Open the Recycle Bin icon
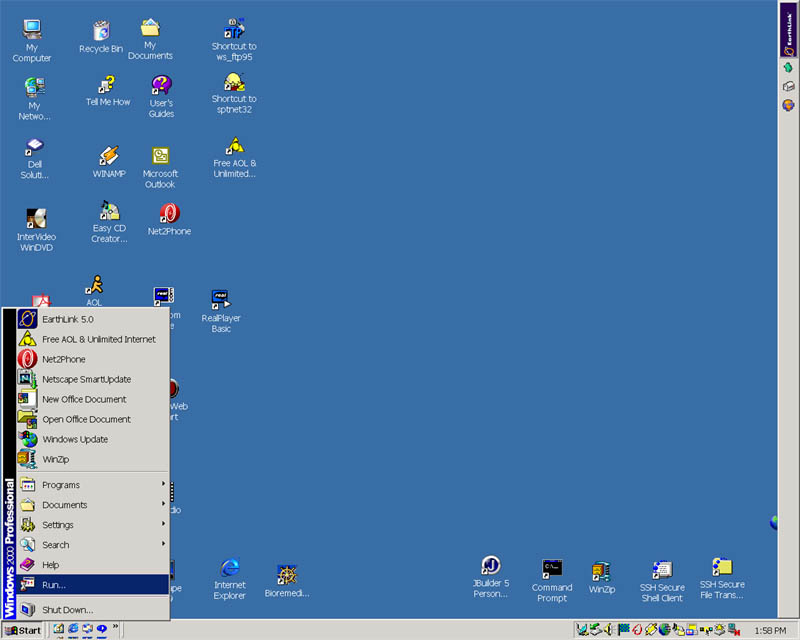 click(x=101, y=37)
